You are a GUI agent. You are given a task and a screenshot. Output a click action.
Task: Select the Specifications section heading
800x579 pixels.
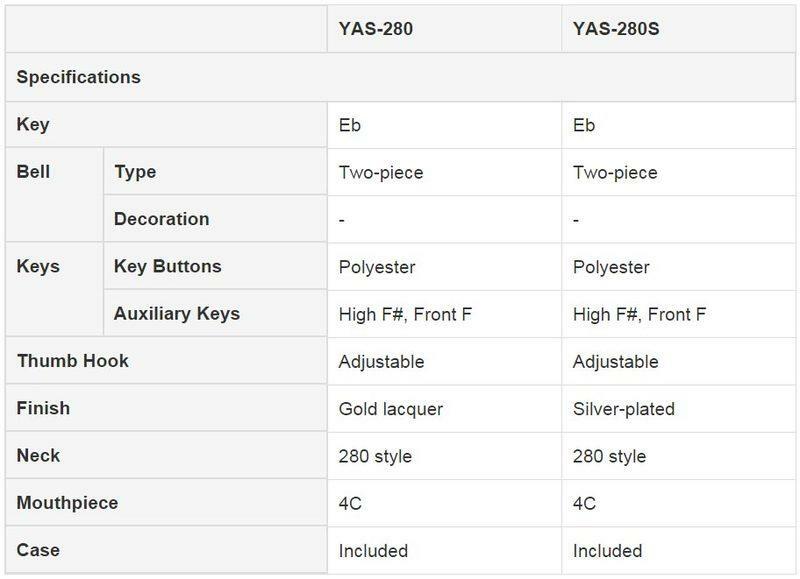click(x=79, y=77)
